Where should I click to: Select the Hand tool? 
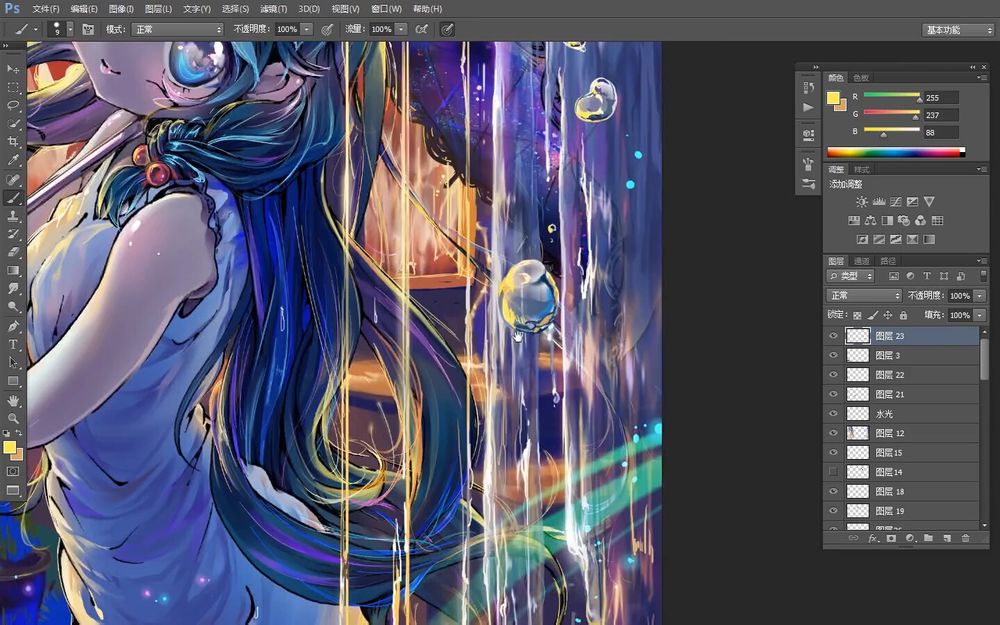(x=13, y=401)
